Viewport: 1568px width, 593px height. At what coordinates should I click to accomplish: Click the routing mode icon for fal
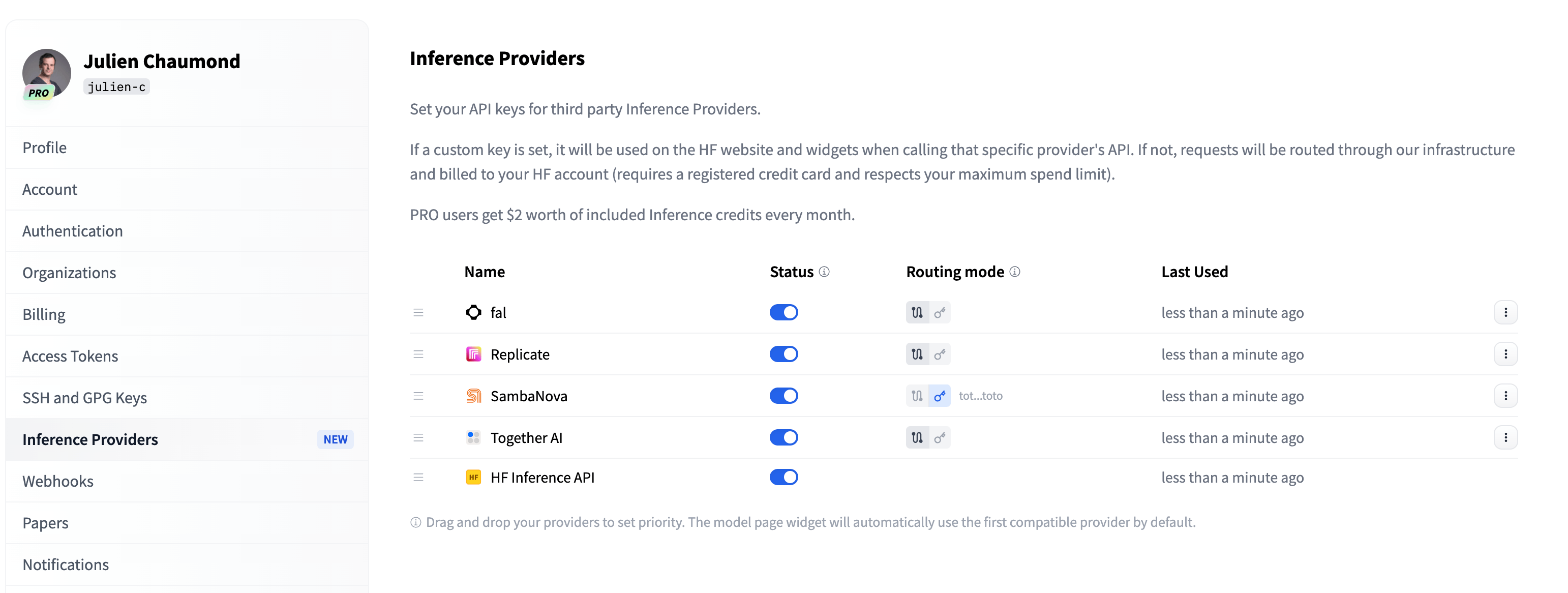(916, 312)
